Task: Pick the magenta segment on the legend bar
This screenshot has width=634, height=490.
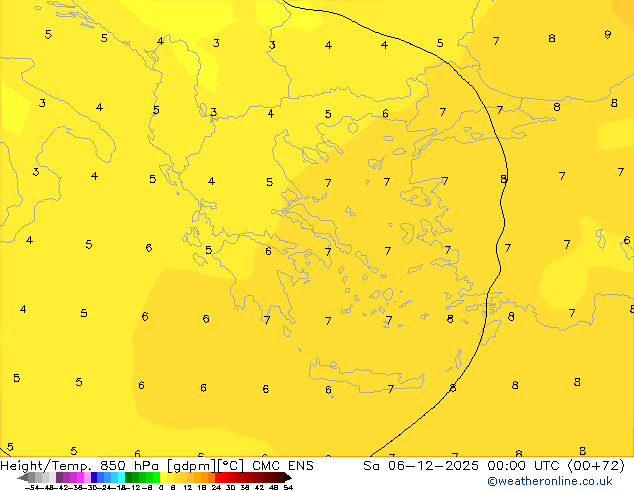Action: coord(73,477)
